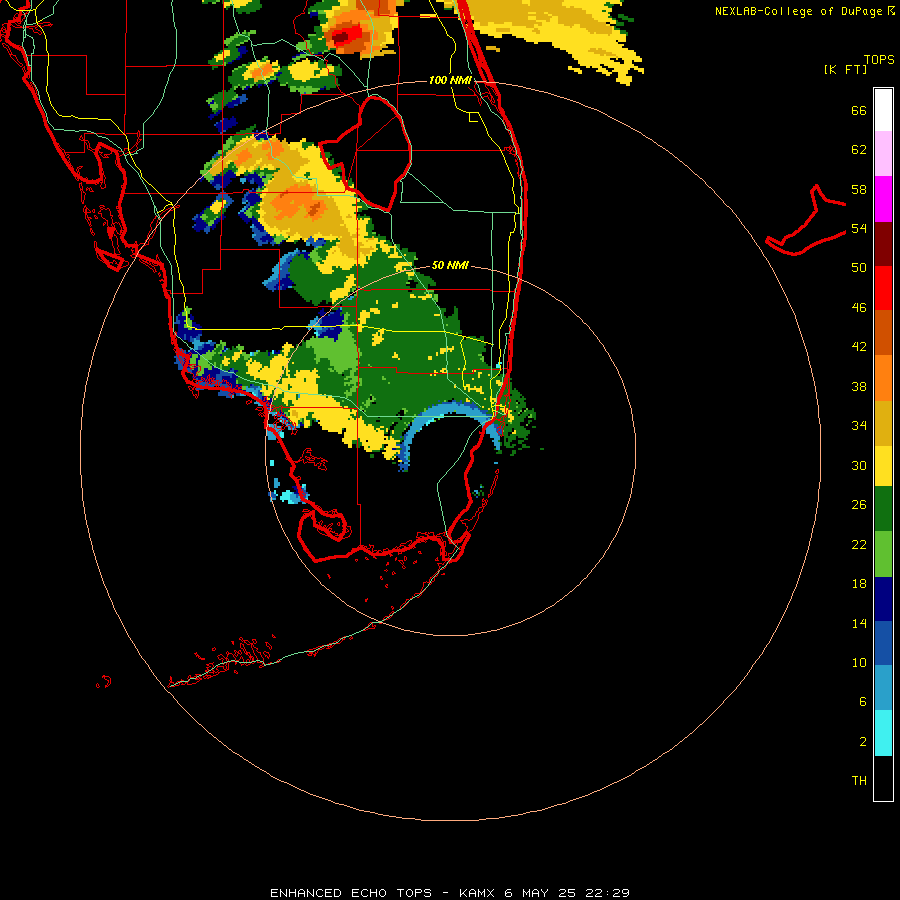Click the light green 26 legend swatch
900x900 pixels.
coord(883,554)
